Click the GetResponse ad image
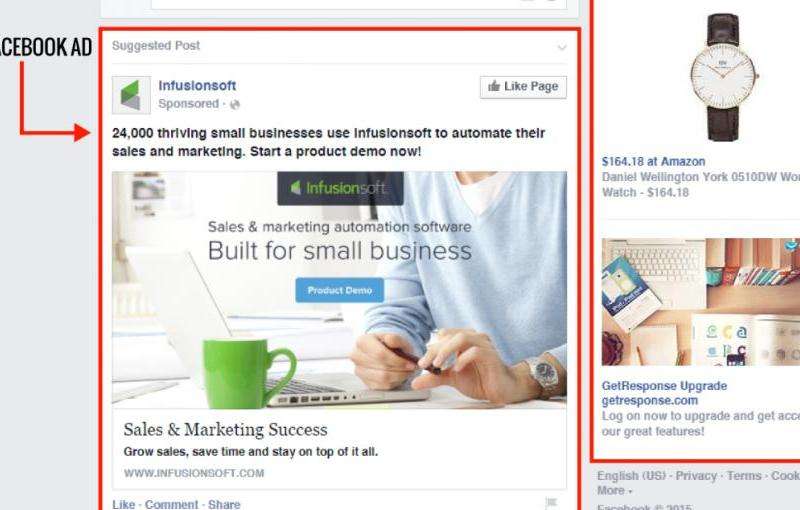The height and width of the screenshot is (510, 800). [701, 301]
